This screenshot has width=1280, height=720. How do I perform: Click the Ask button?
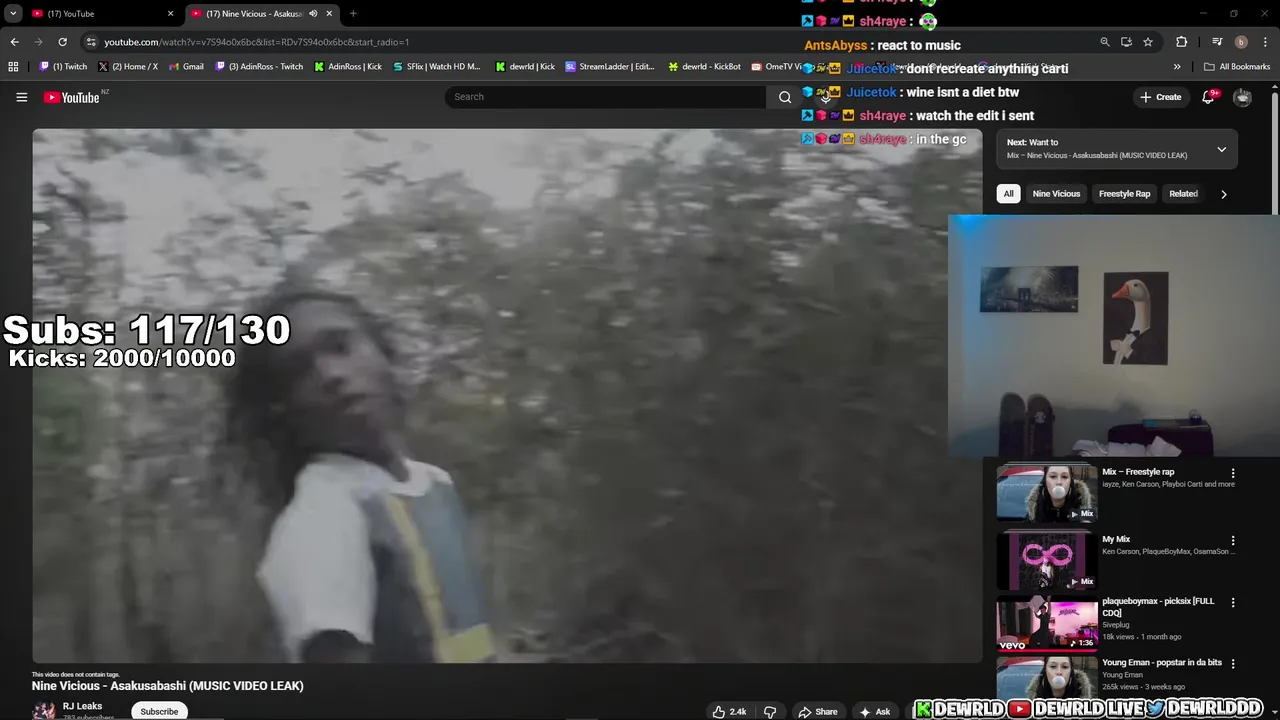point(875,712)
